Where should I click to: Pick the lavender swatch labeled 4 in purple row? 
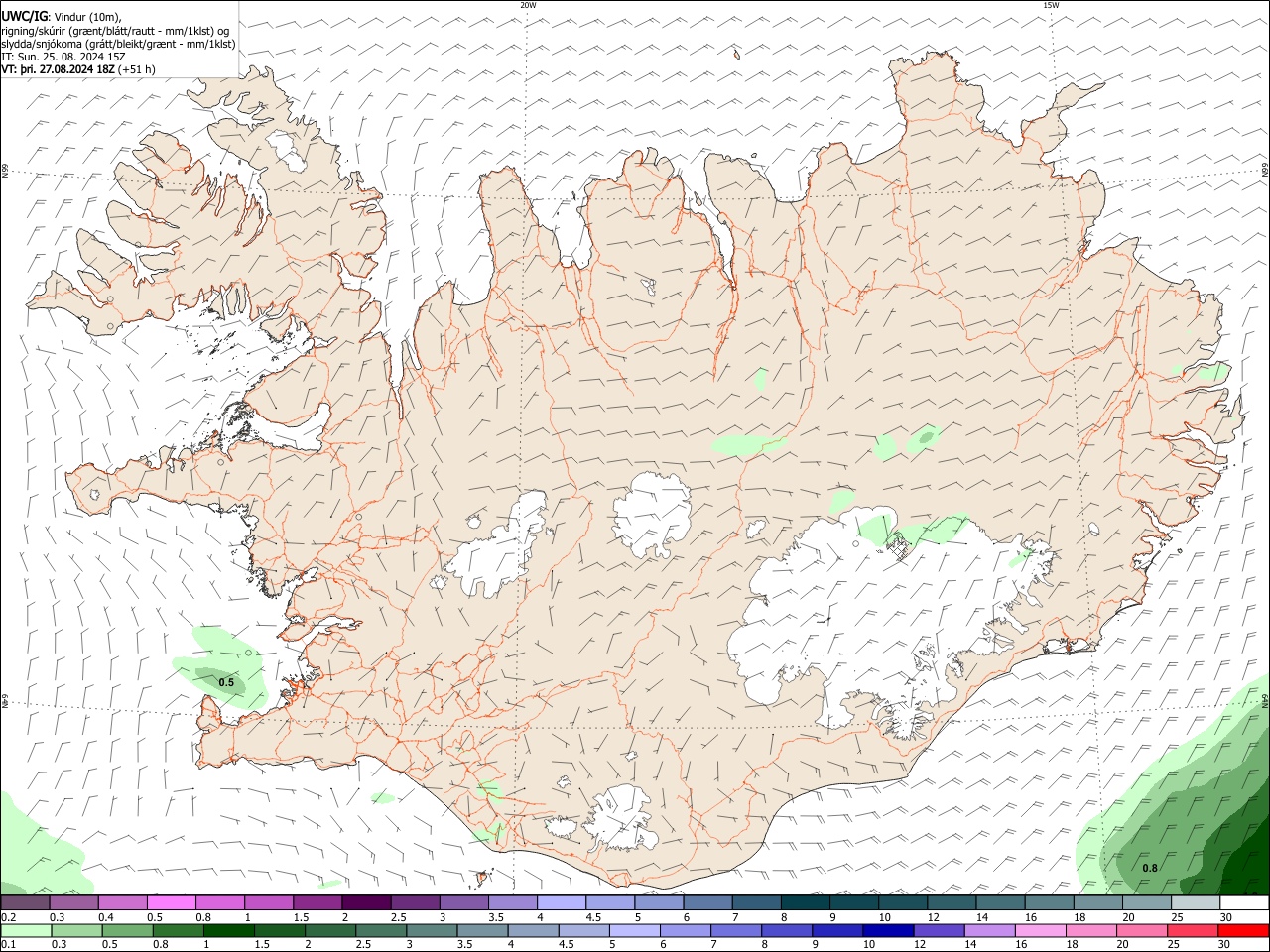point(561,903)
